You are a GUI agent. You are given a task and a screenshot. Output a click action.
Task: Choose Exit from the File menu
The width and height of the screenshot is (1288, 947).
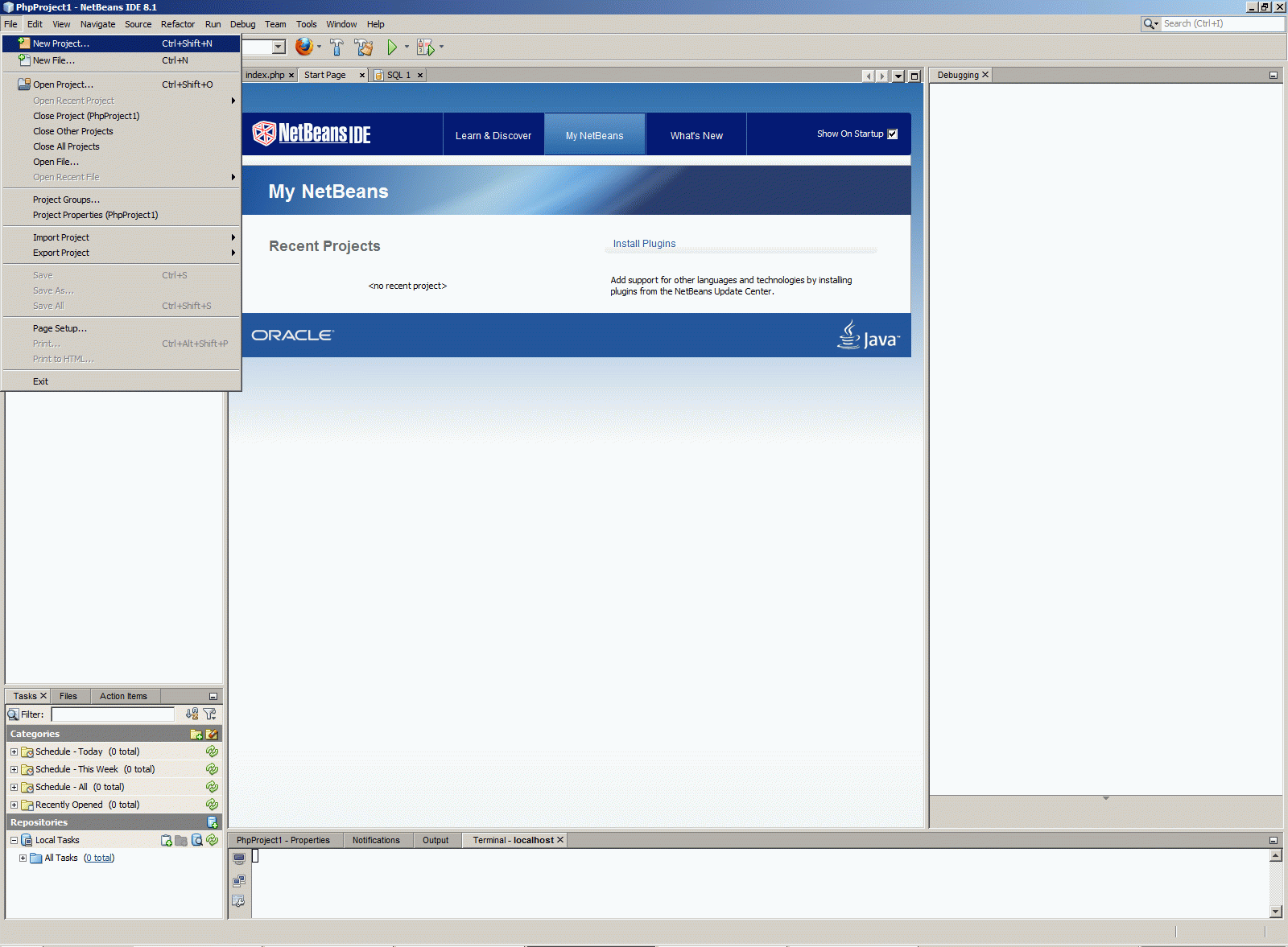pos(122,381)
